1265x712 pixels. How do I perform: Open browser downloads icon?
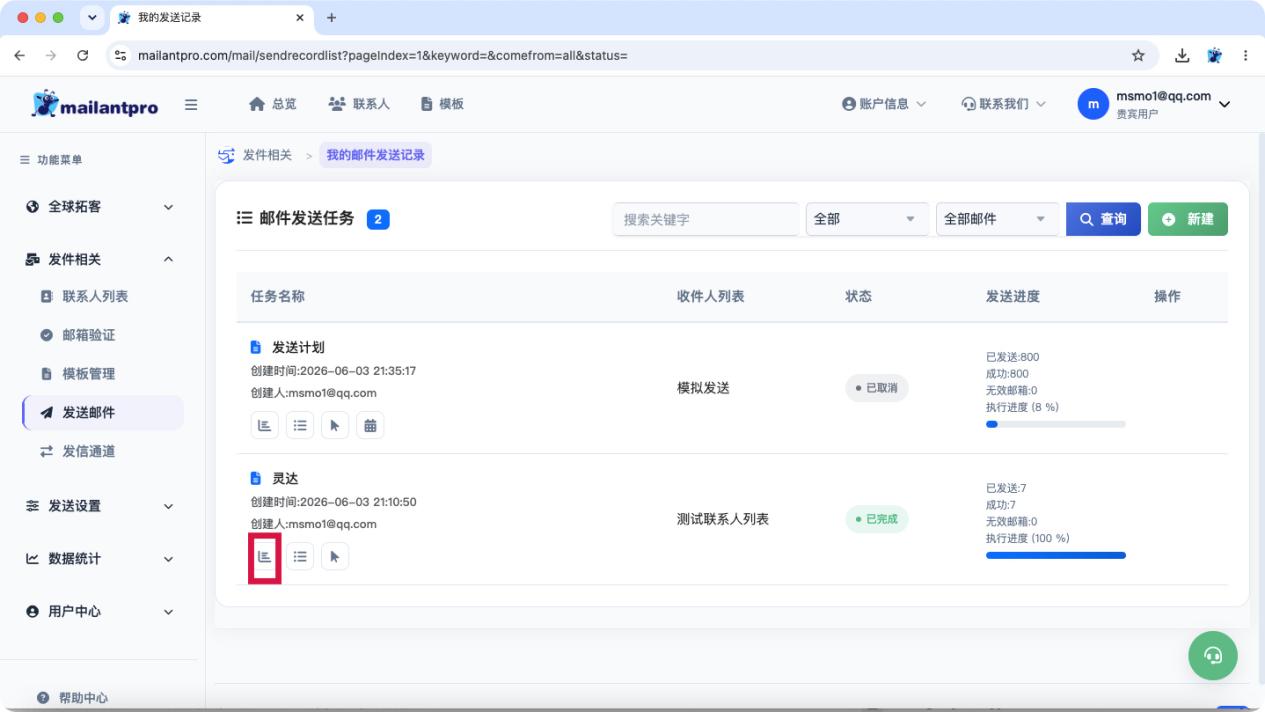[1182, 55]
